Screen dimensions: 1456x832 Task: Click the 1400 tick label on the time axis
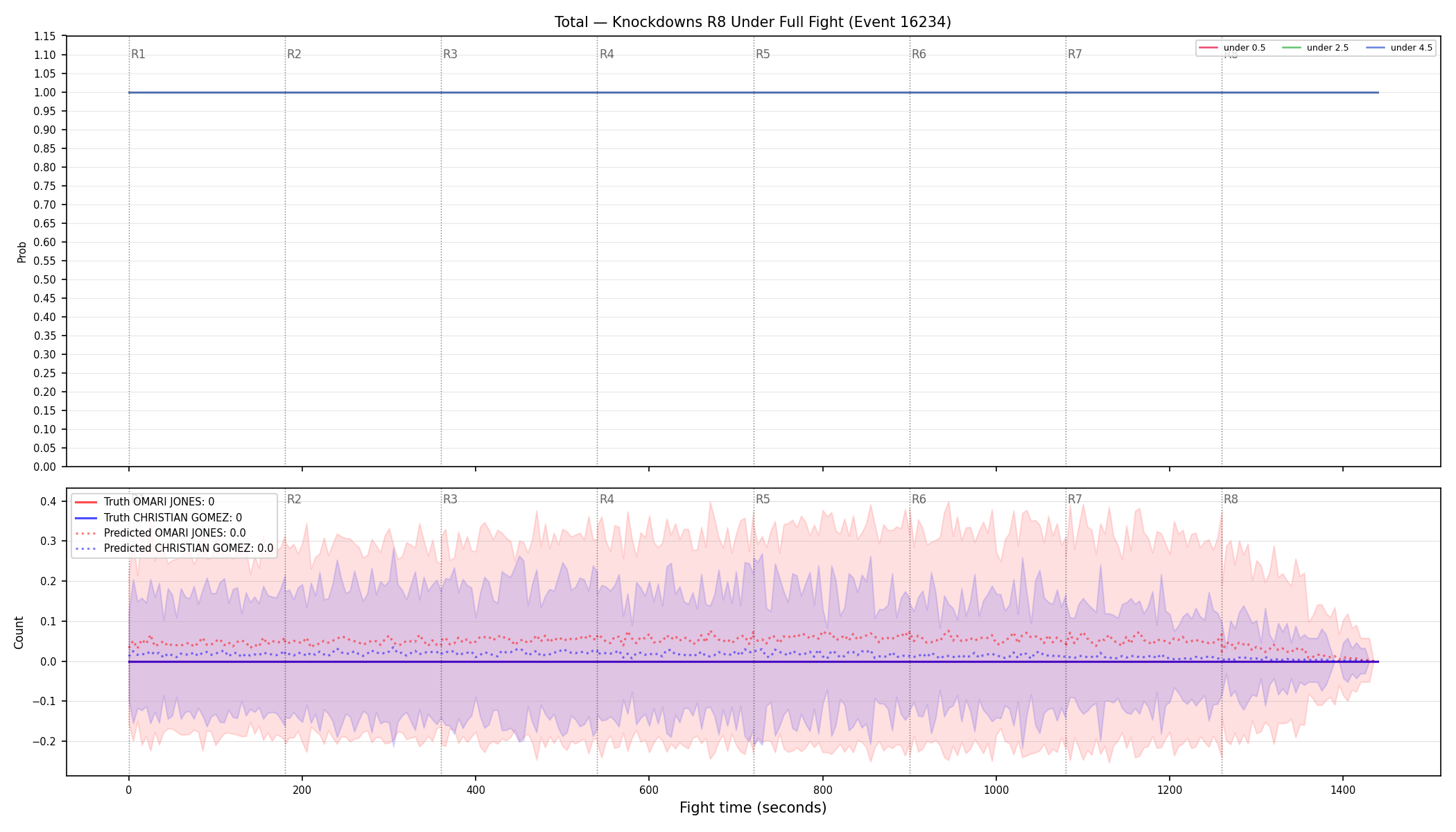pyautogui.click(x=1343, y=790)
